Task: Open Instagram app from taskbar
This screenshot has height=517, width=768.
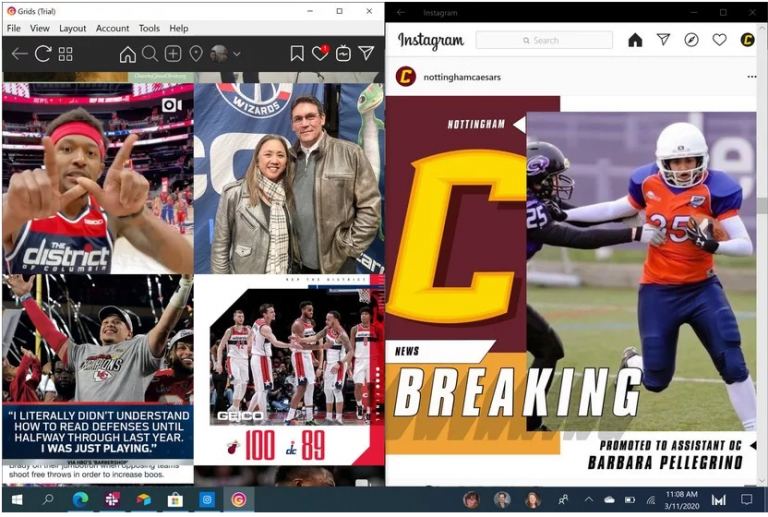Action: [207, 500]
